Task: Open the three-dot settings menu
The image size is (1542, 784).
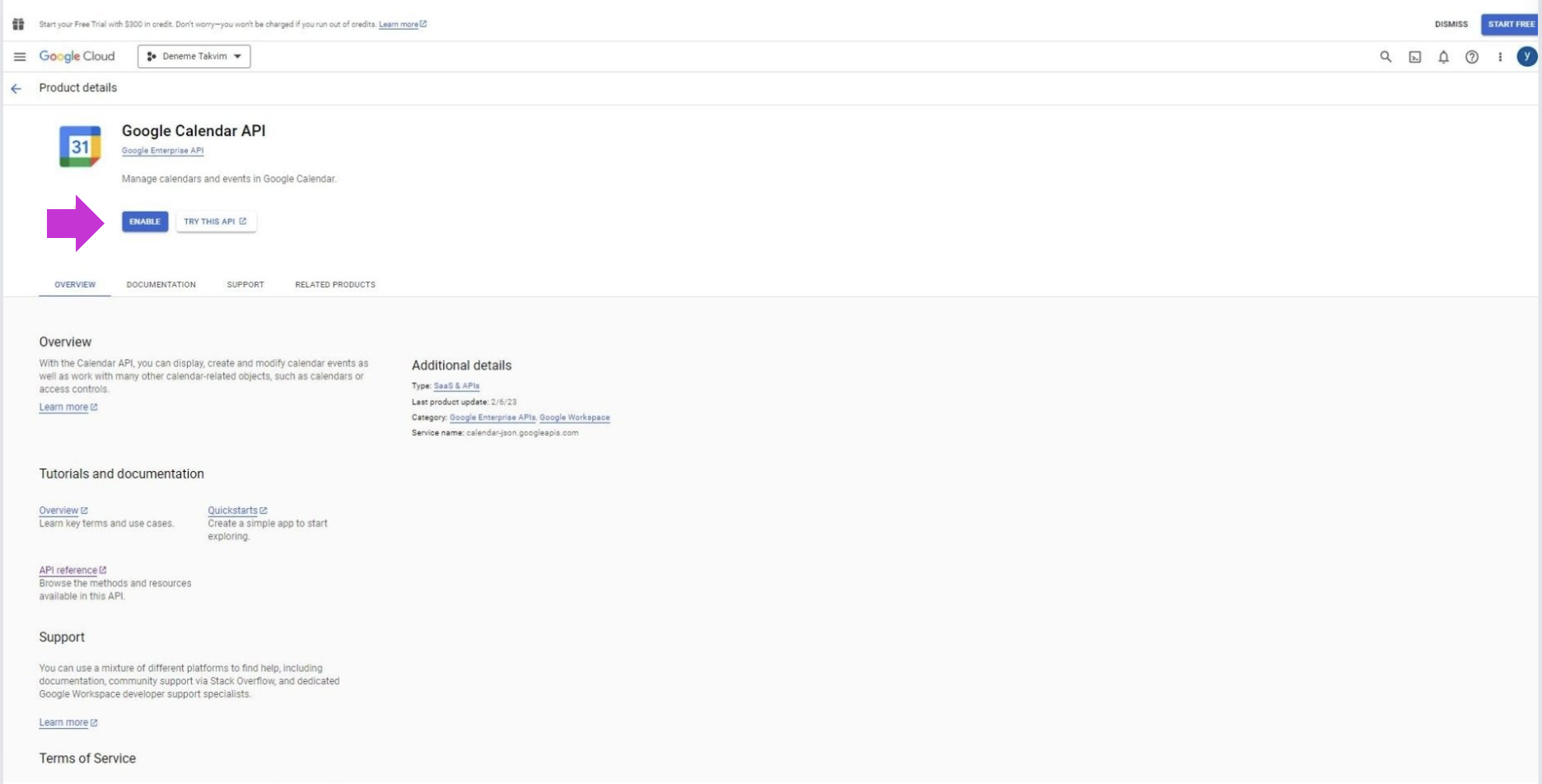Action: pyautogui.click(x=1500, y=57)
